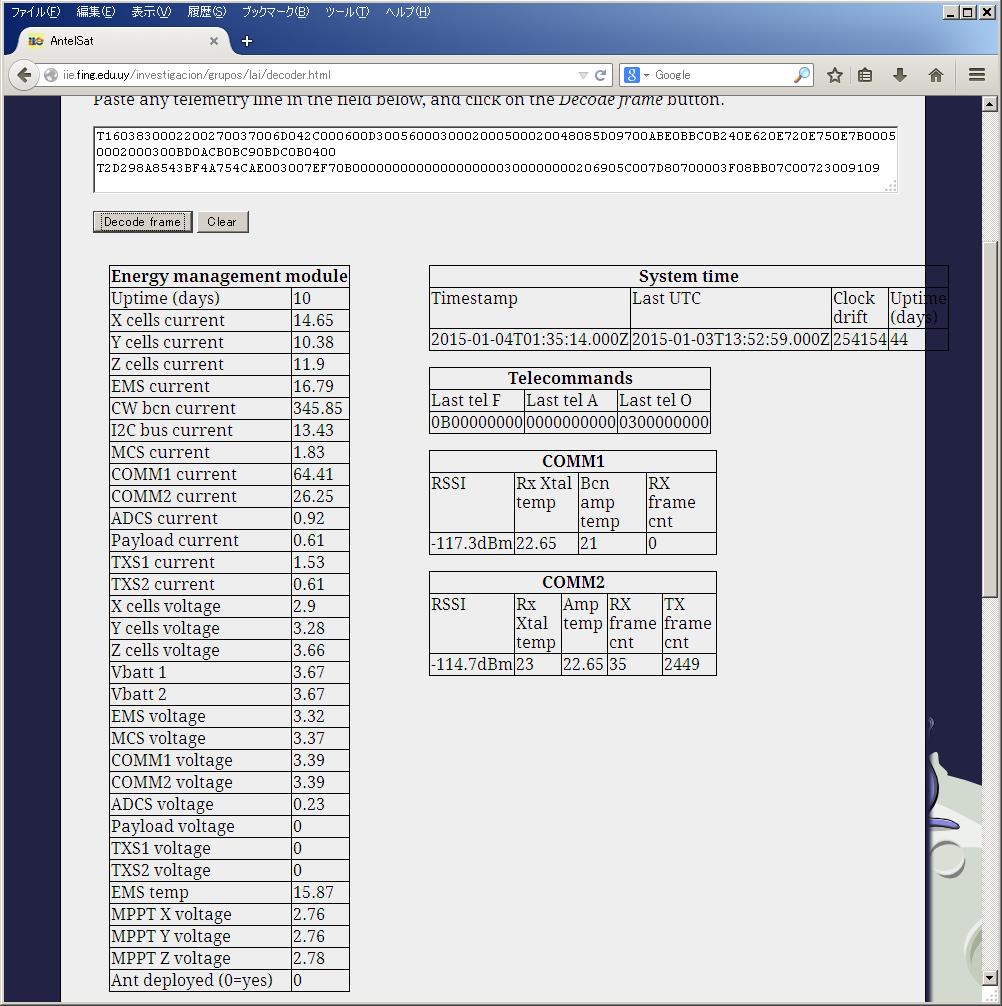Open a new tab with the plus button
1002x1006 pixels.
click(x=247, y=41)
